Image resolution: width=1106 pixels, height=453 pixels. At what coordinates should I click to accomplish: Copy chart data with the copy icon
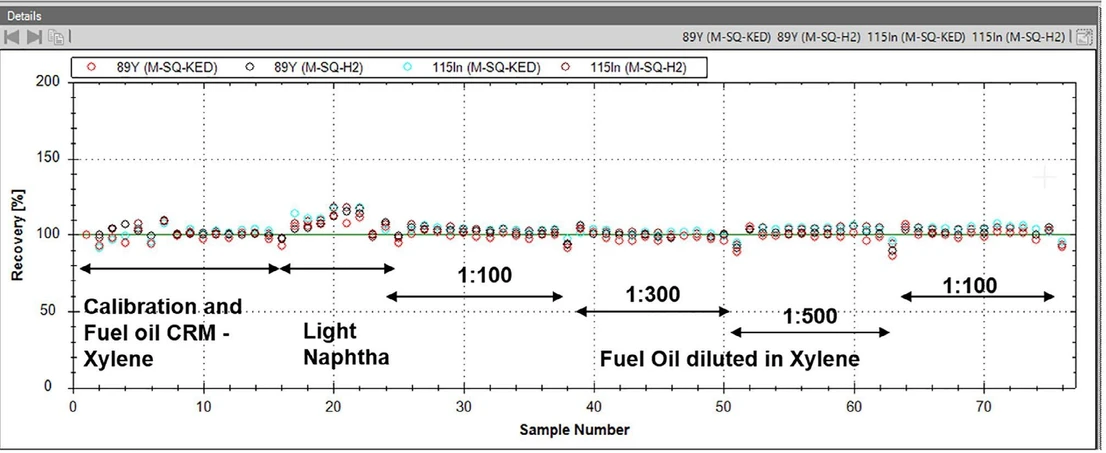point(56,37)
